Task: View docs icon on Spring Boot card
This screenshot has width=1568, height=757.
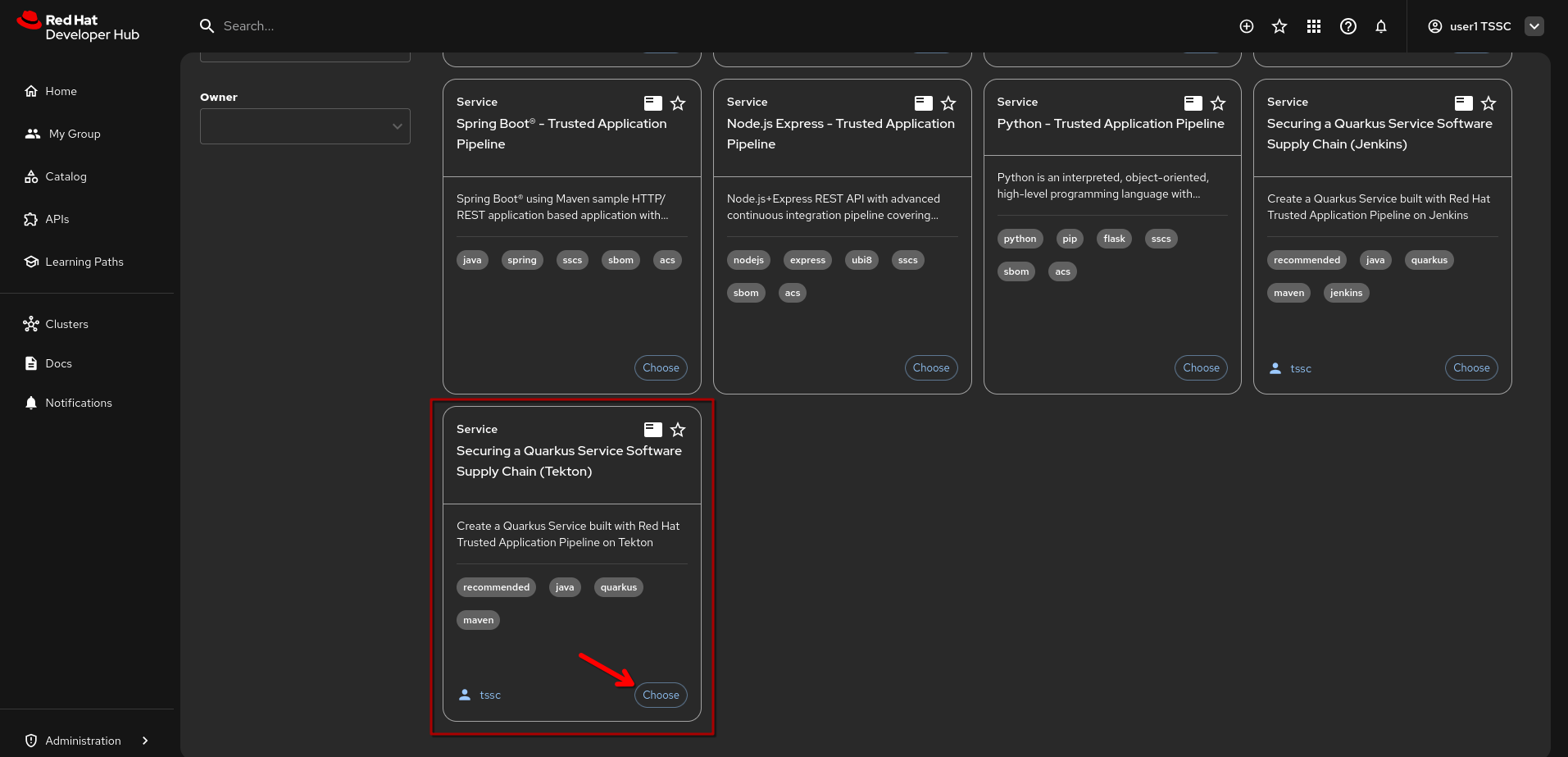Action: point(652,103)
